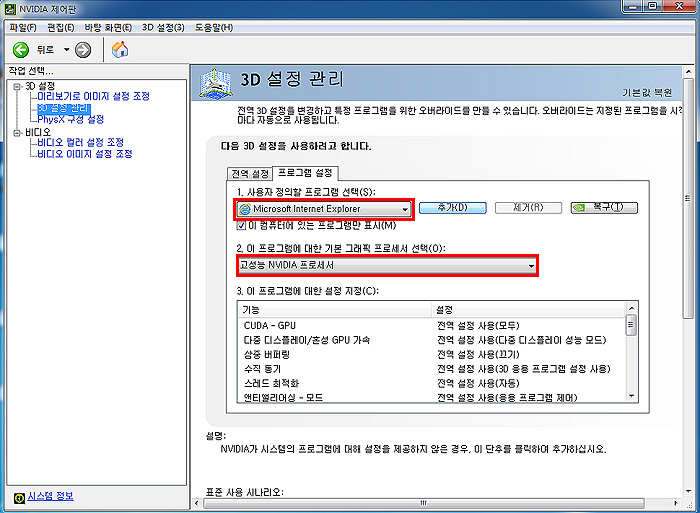Click the 전역 설정 사용(모두) value
Screen dimensions: 700x513
[x=478, y=325]
